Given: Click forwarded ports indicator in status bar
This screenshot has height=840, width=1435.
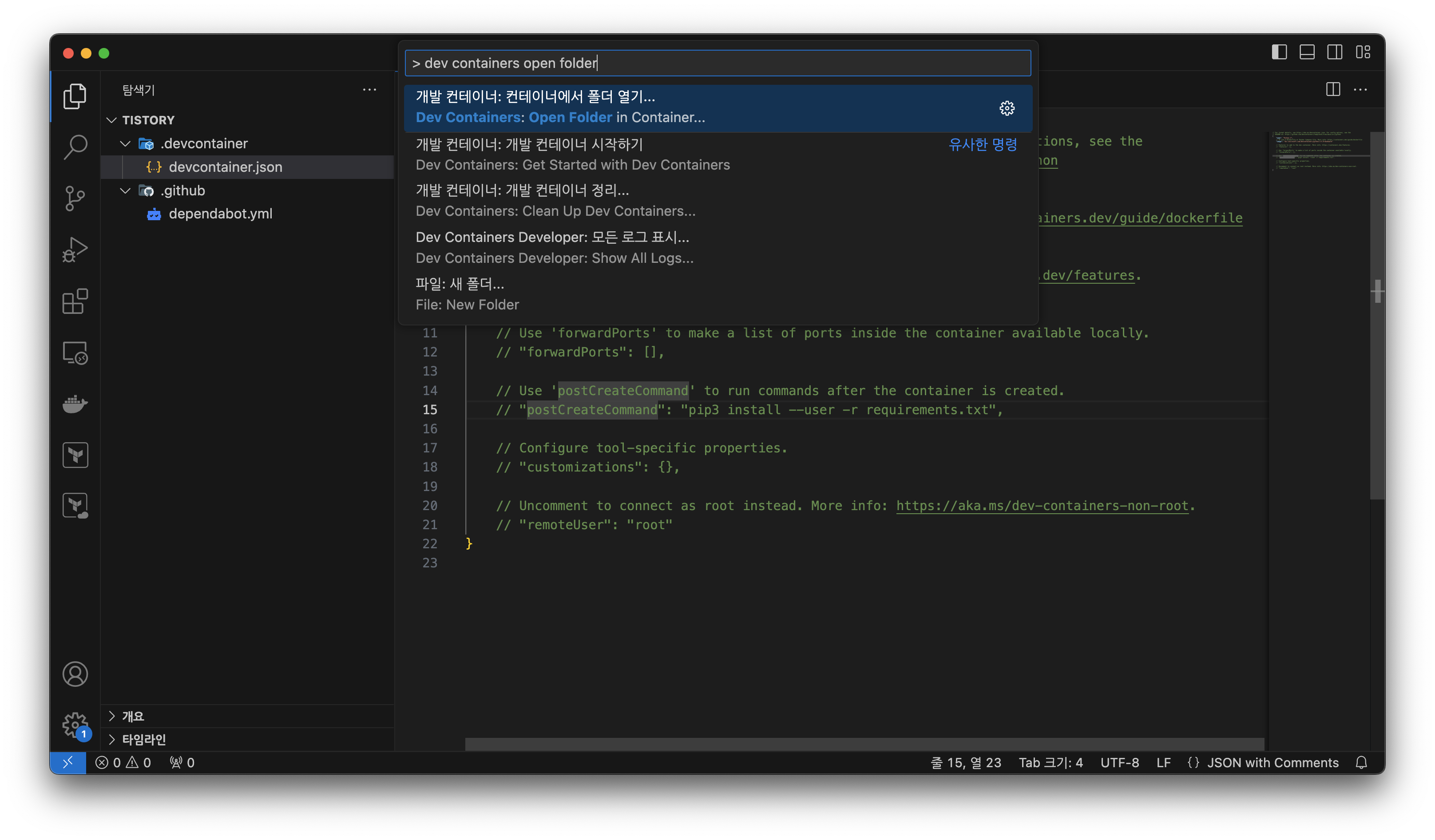Looking at the screenshot, I should pos(182,762).
